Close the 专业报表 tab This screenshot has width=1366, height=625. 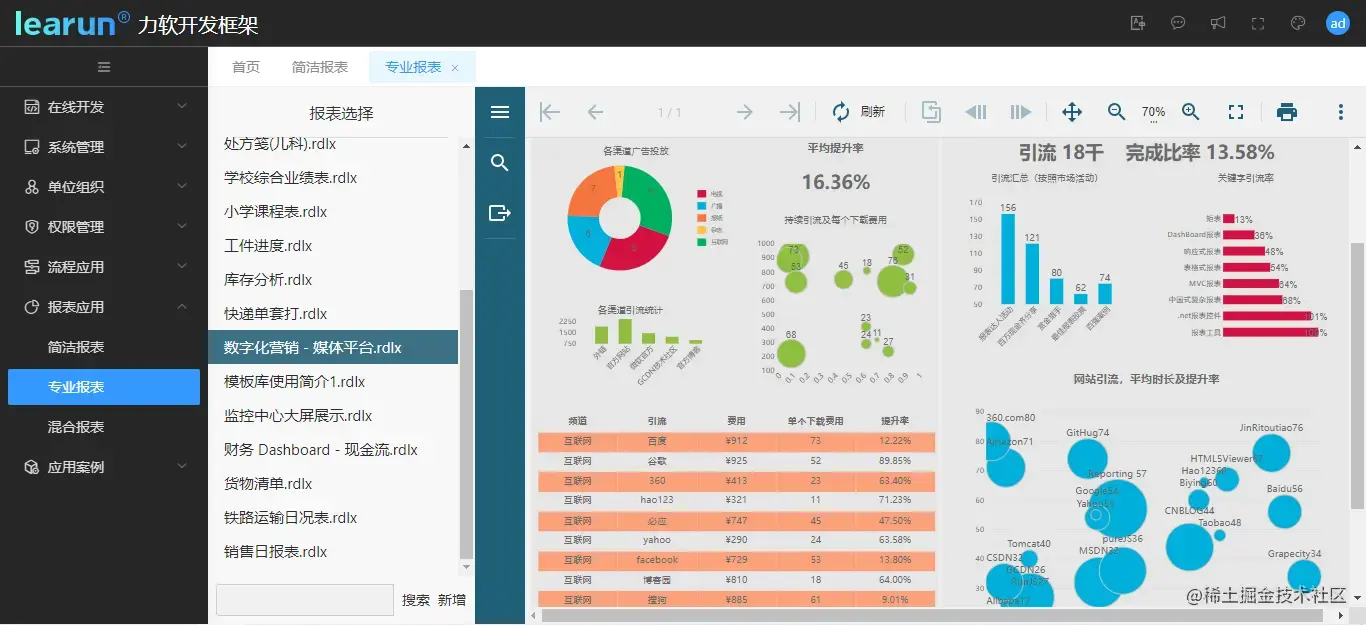tap(455, 68)
